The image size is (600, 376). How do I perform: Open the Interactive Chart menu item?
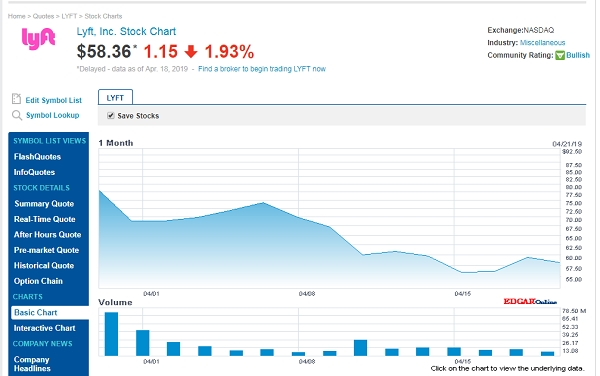(44, 328)
